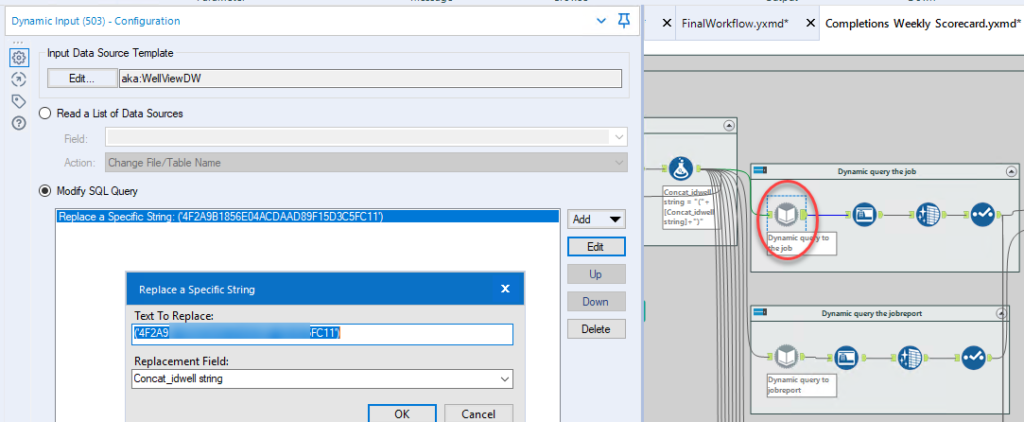1024x422 pixels.
Task: Click into the Text To Replace field
Action: pos(323,334)
